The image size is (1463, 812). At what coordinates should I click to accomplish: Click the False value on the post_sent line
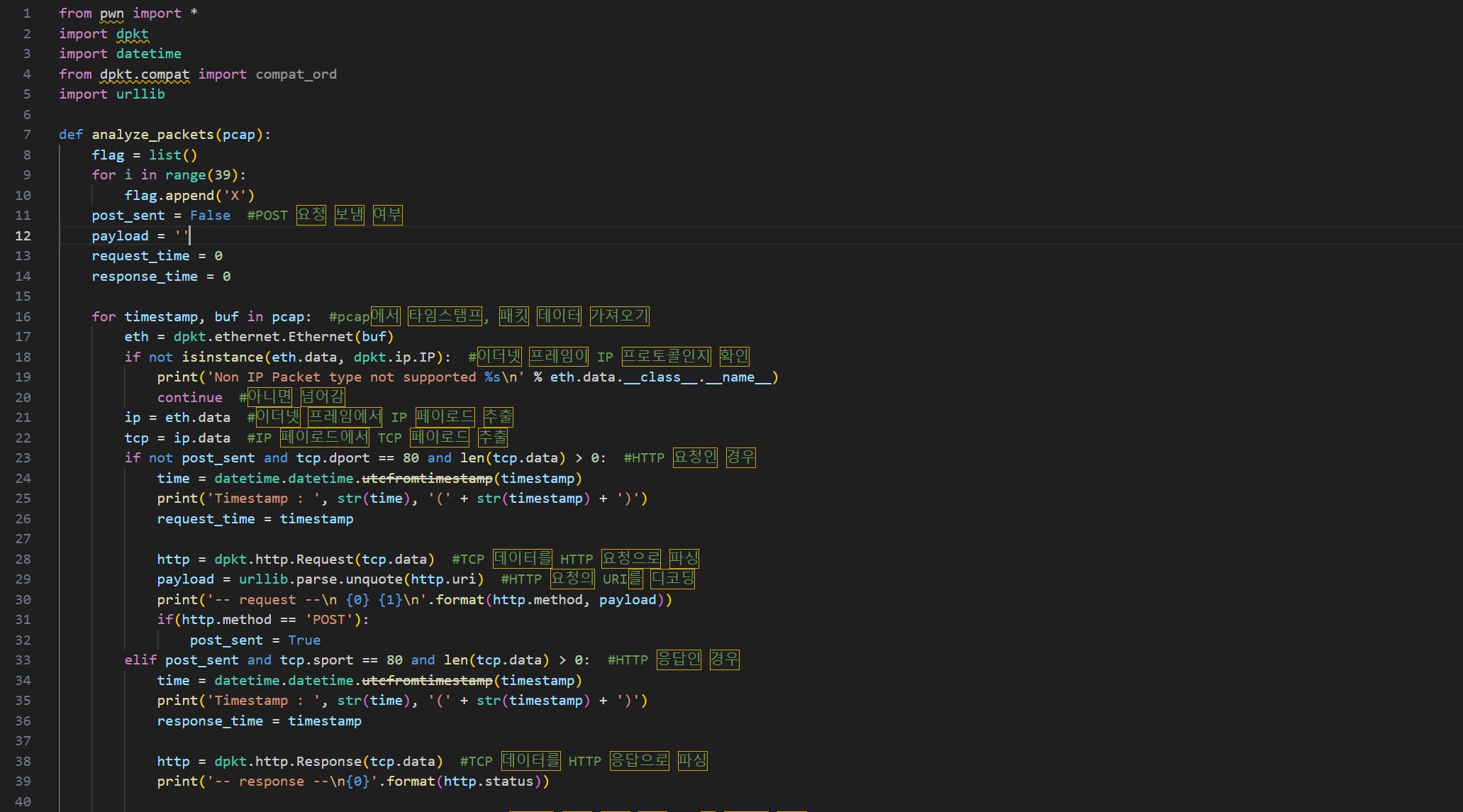210,216
